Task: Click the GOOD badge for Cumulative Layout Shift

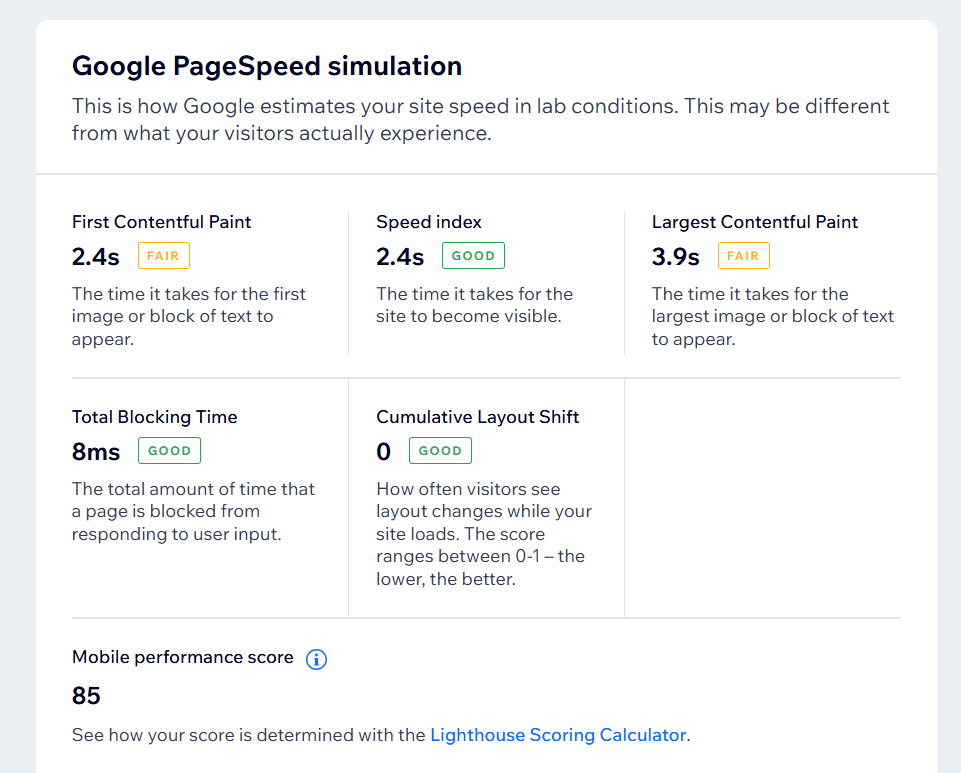Action: pos(440,451)
